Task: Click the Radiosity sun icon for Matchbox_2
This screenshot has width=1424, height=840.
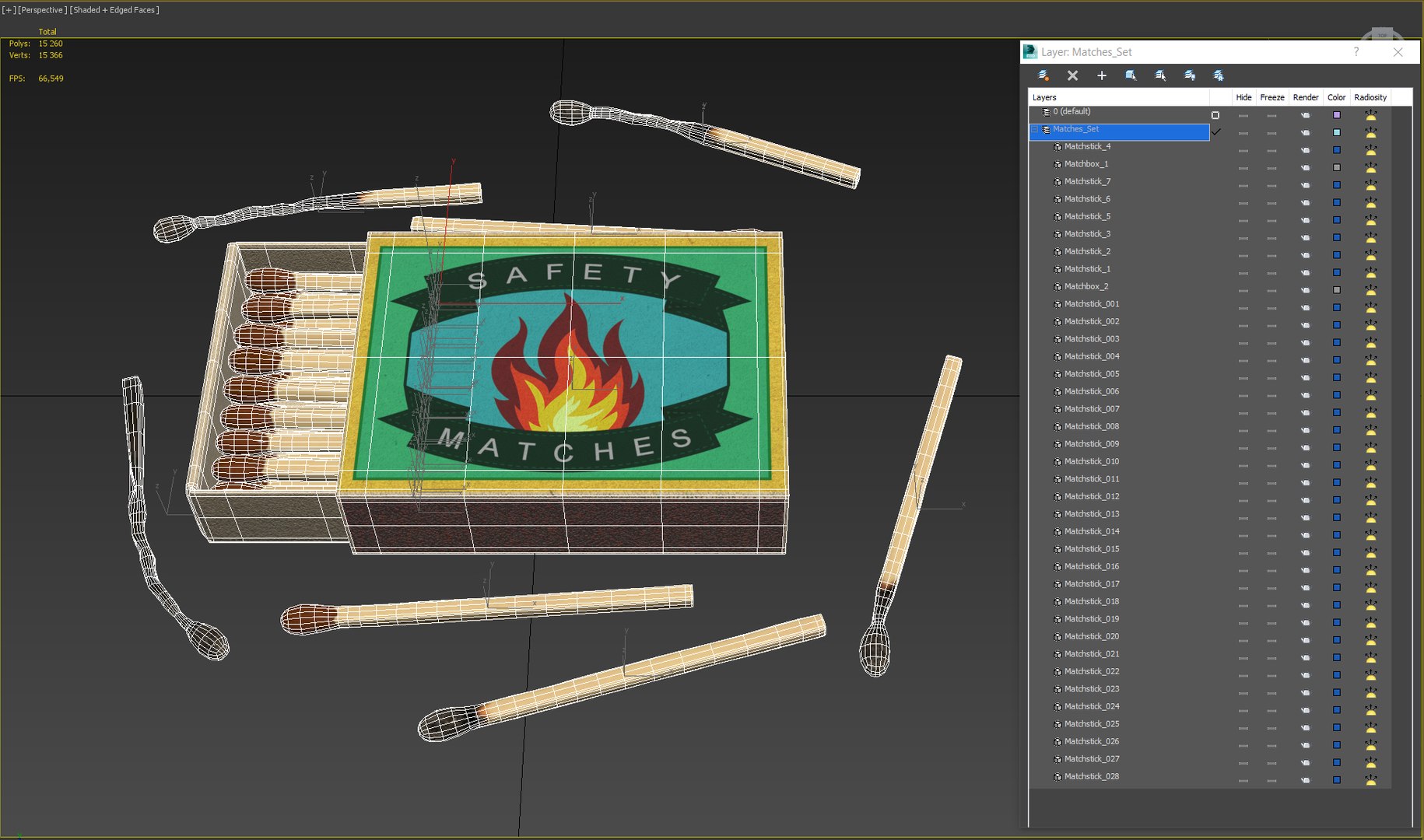Action: click(1370, 289)
